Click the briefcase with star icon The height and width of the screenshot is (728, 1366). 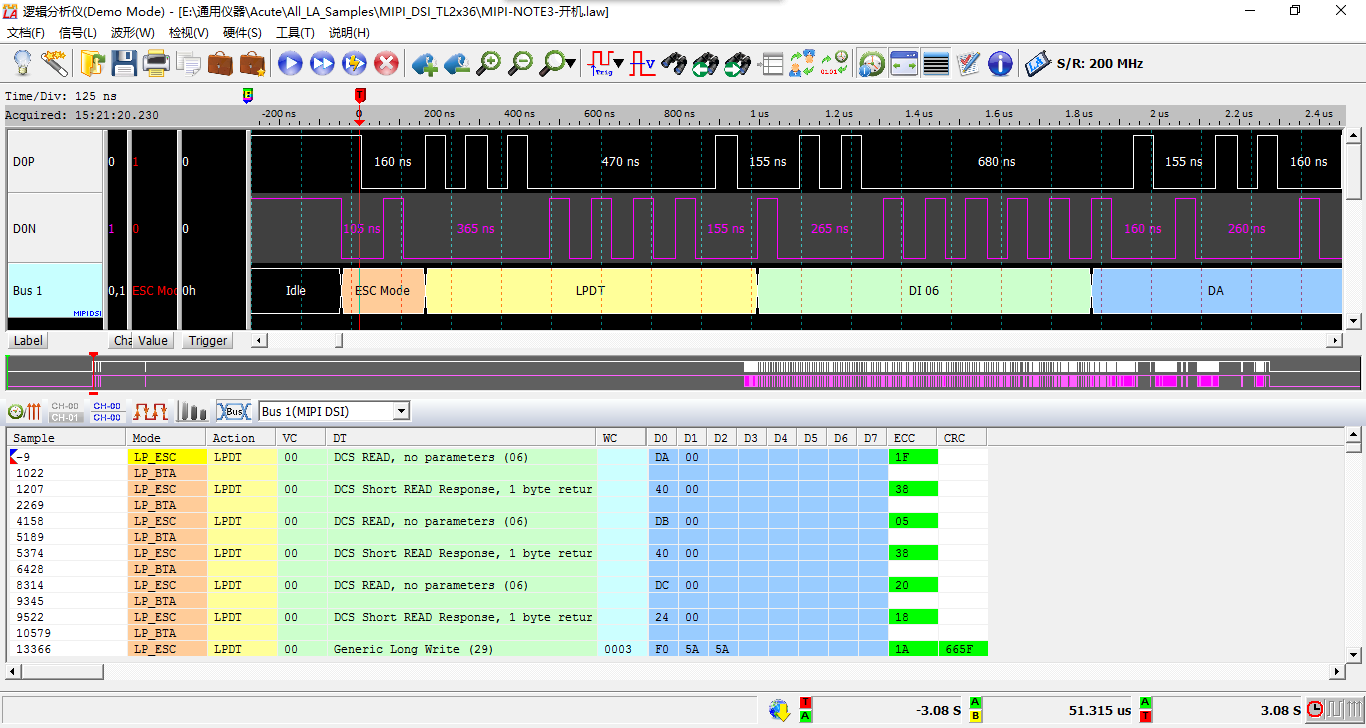pos(253,64)
